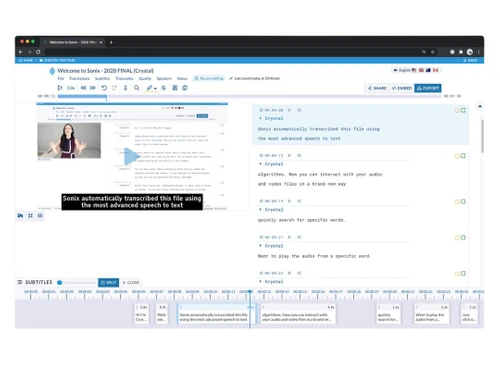
Task: Click the square panel icon before the last toolbar icon
Action: pyautogui.click(x=175, y=88)
